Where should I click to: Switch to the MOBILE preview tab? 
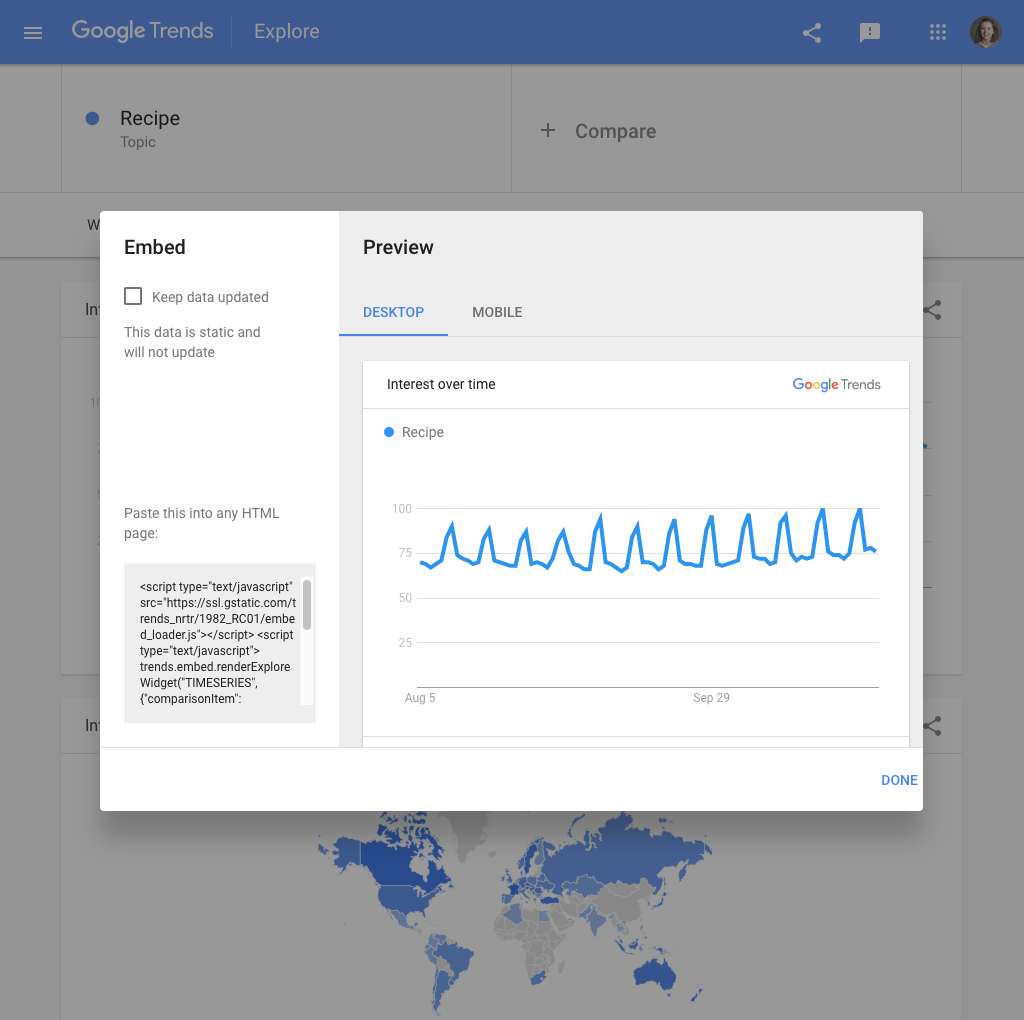[x=497, y=312]
